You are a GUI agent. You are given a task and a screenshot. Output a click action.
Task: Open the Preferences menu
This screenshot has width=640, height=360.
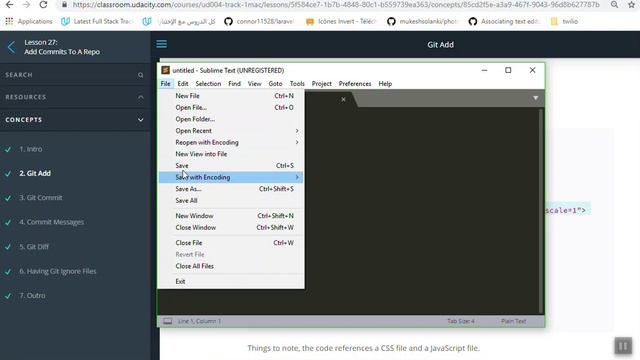click(x=355, y=84)
